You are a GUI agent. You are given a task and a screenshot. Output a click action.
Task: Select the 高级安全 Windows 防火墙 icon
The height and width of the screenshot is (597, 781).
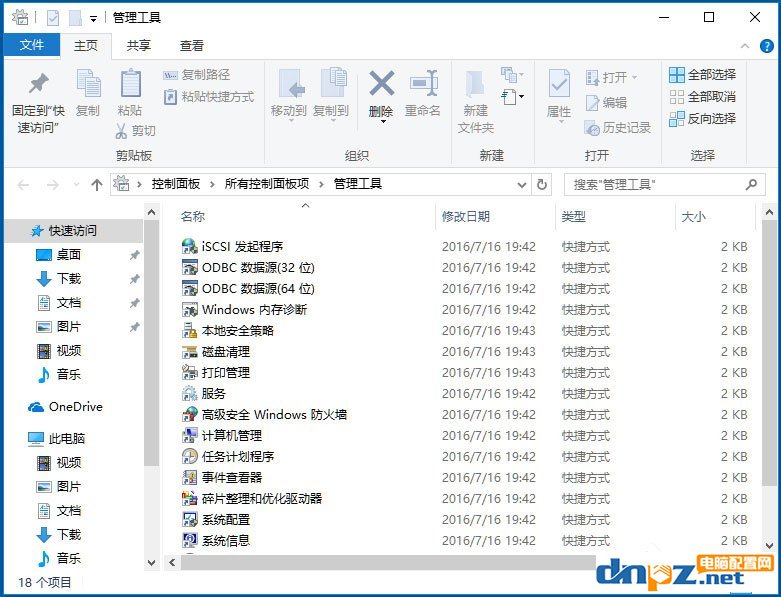tap(189, 414)
